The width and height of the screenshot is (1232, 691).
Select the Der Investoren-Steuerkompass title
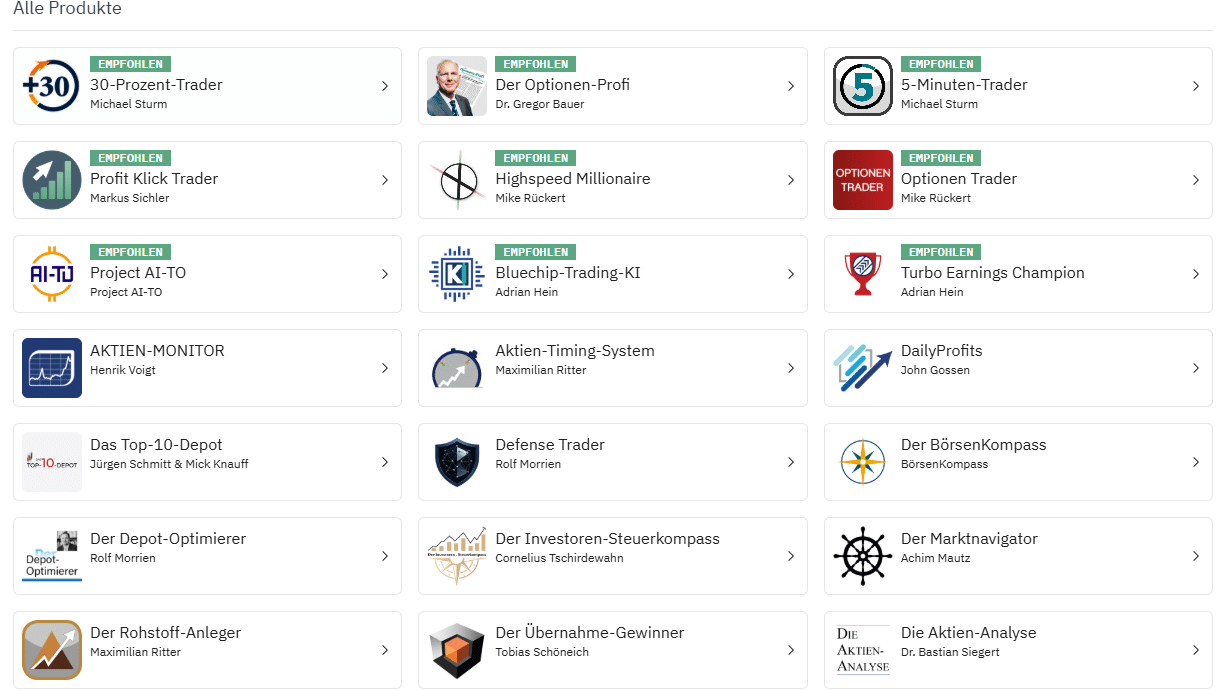tap(607, 539)
